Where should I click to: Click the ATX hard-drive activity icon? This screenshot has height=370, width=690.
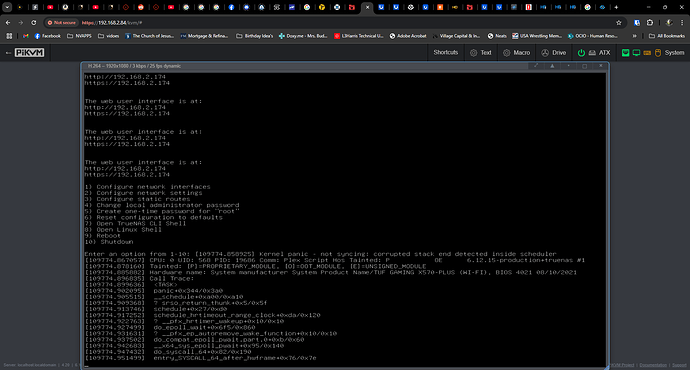(592, 53)
